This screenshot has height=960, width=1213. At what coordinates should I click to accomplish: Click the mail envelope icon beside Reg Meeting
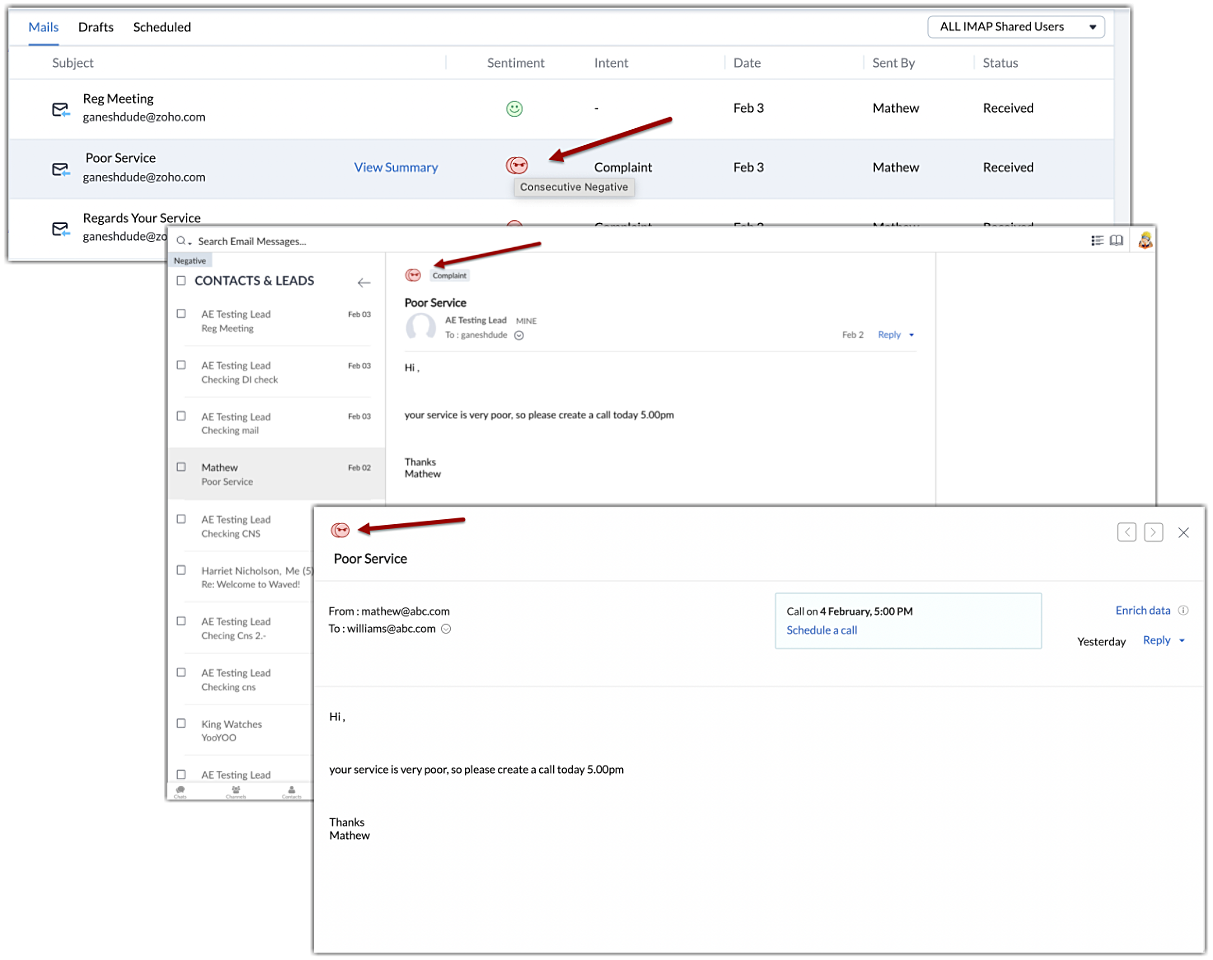[61, 109]
